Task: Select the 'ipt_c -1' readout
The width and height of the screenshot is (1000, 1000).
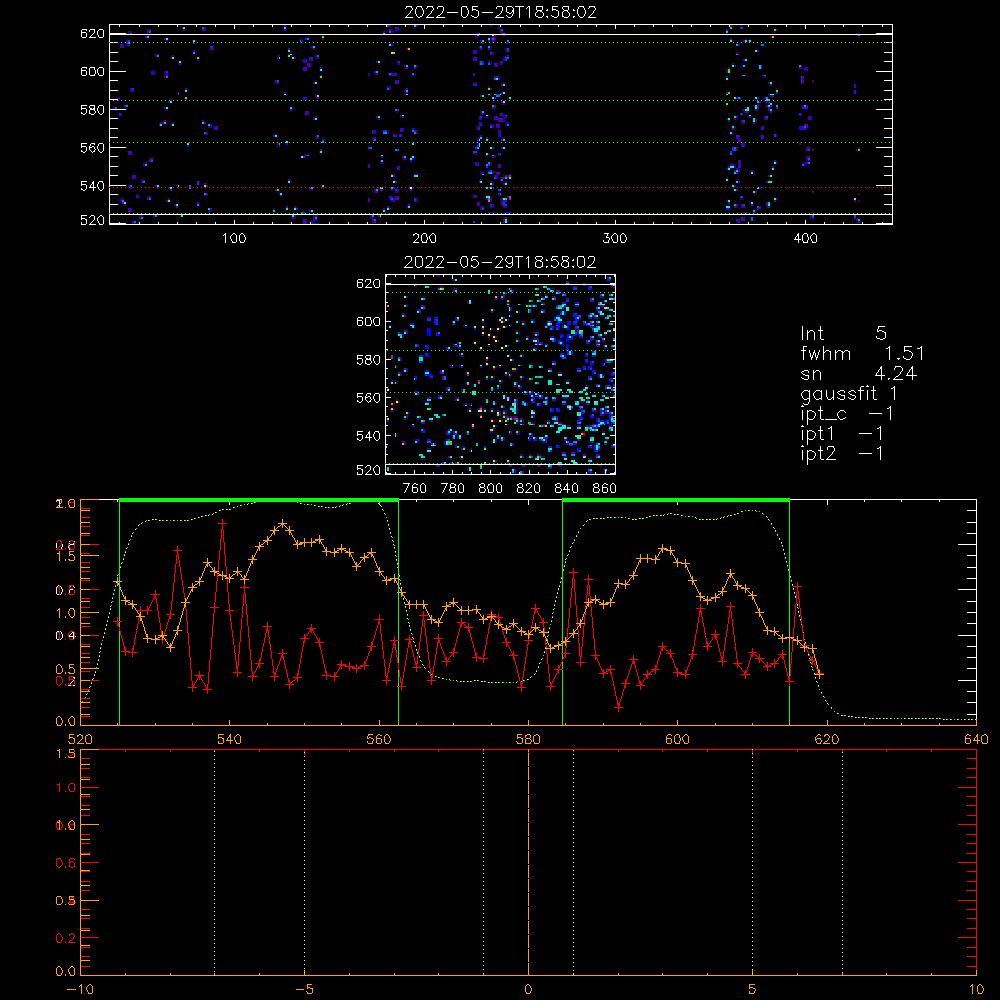Action: [847, 414]
